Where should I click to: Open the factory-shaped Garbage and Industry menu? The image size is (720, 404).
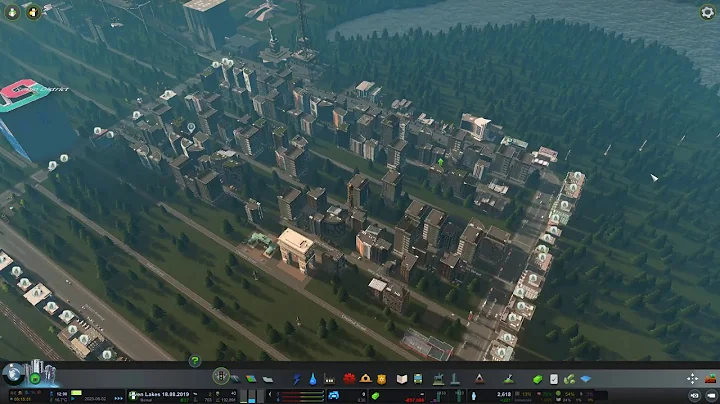pyautogui.click(x=329, y=379)
